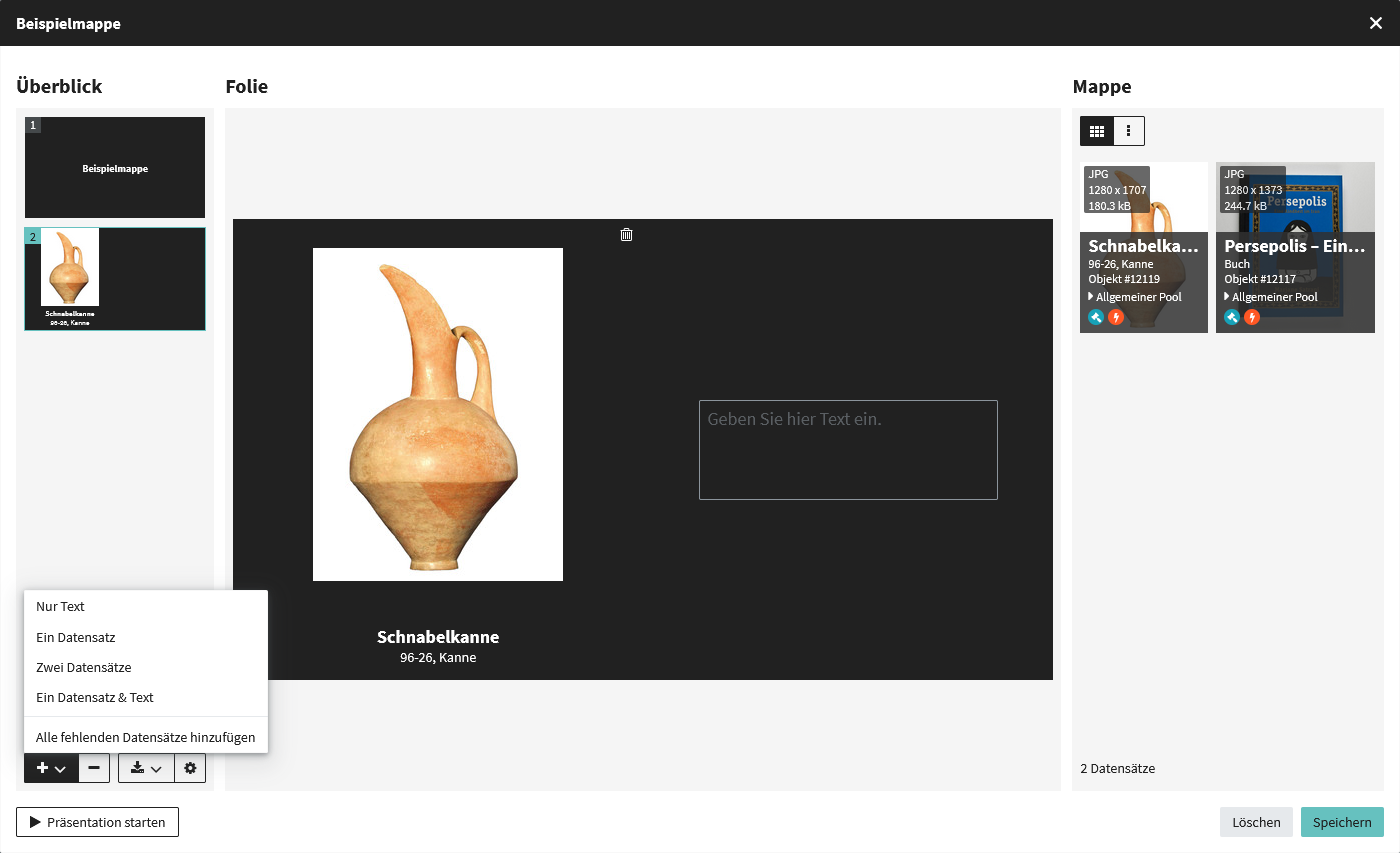
Task: Select slide 1 thumbnail Beispielmappe
Action: 115,168
